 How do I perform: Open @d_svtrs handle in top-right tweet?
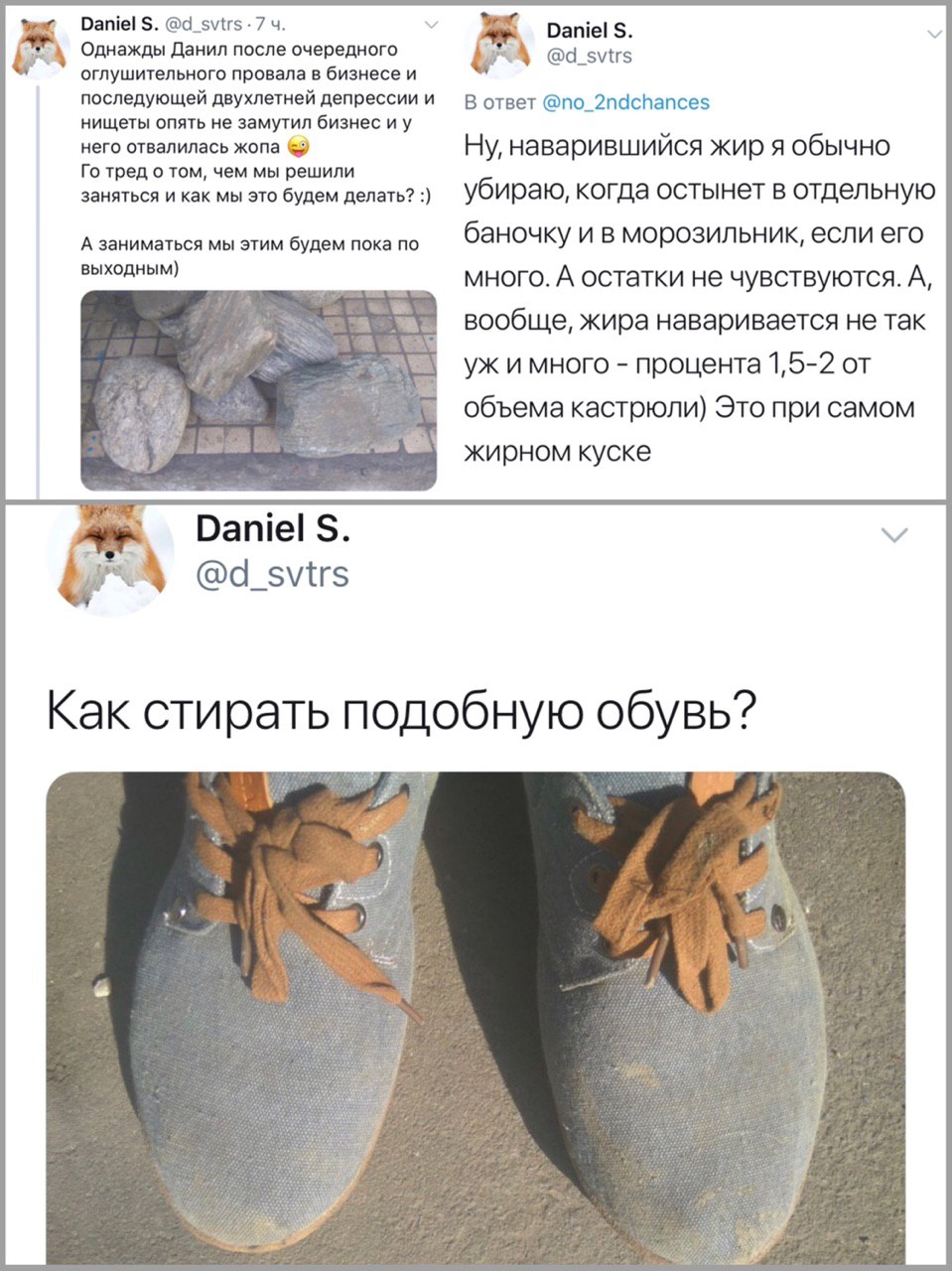(590, 56)
